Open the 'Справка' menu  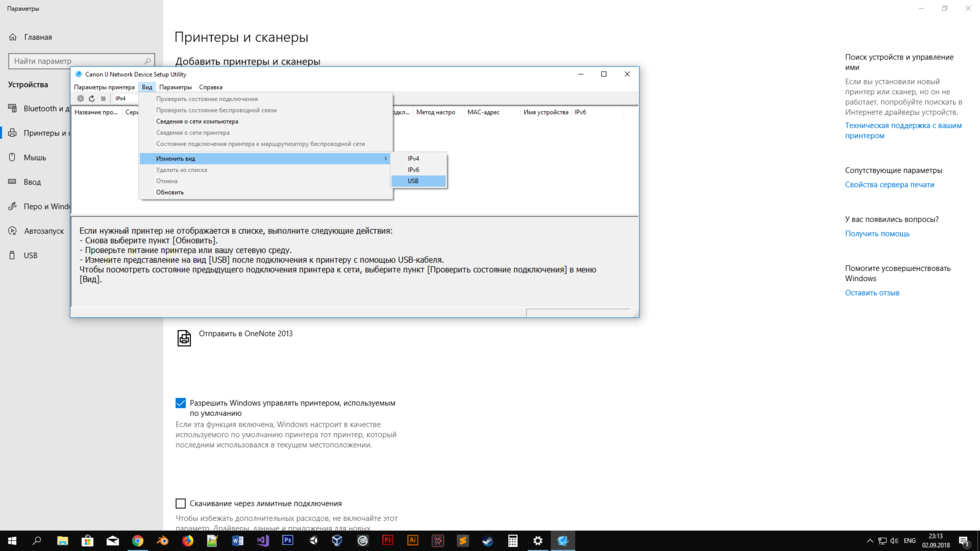pos(210,87)
